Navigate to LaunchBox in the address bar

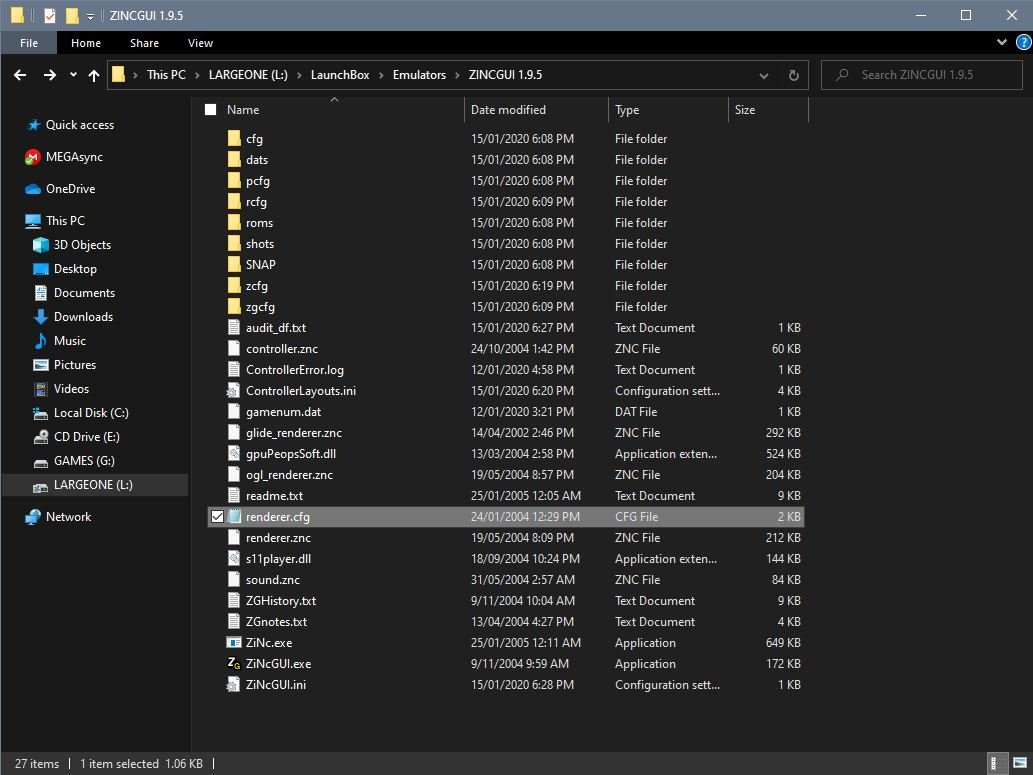[340, 75]
